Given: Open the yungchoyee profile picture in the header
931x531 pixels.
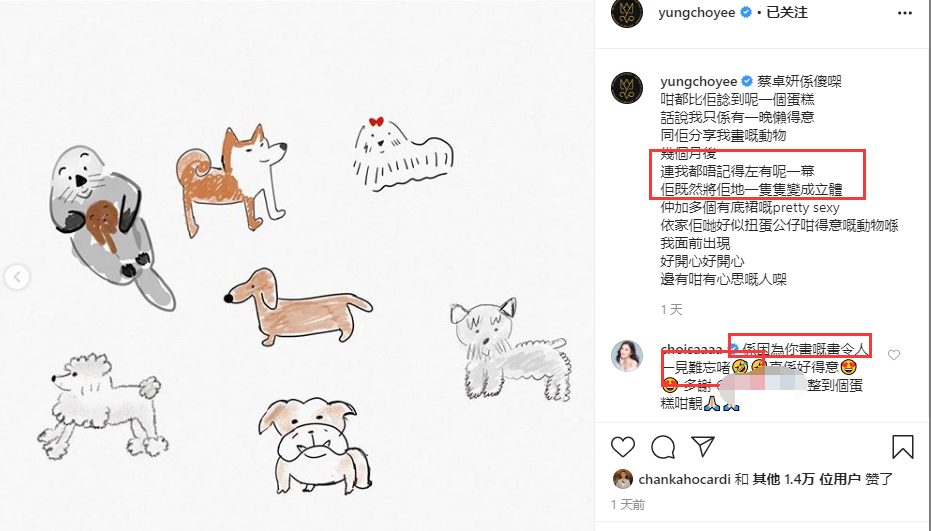Looking at the screenshot, I should (627, 12).
